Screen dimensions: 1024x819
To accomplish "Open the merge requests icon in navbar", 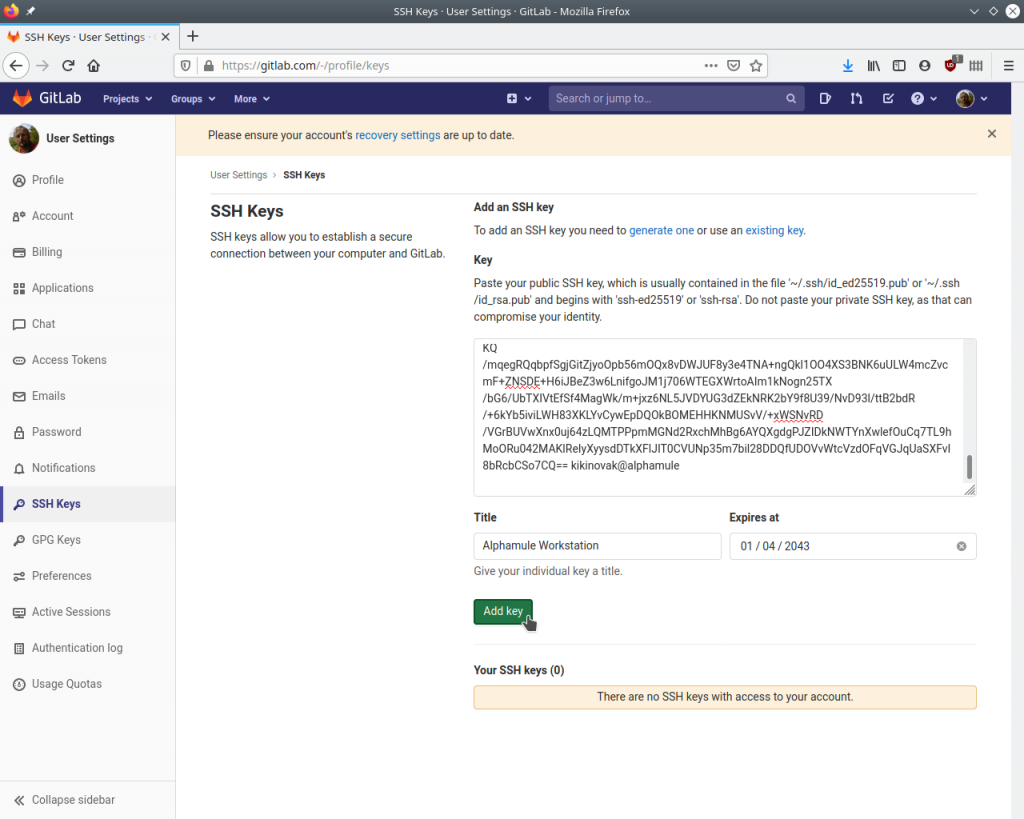I will pos(859,98).
